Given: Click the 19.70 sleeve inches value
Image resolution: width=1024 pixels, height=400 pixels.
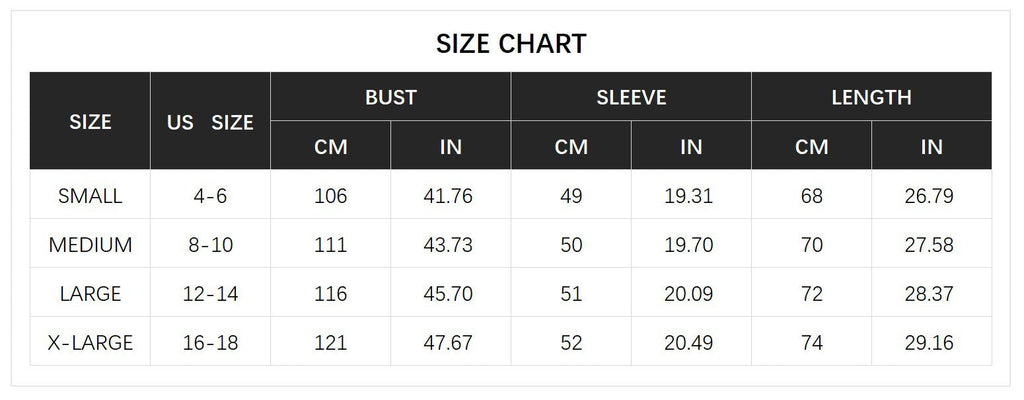Looking at the screenshot, I should [689, 245].
